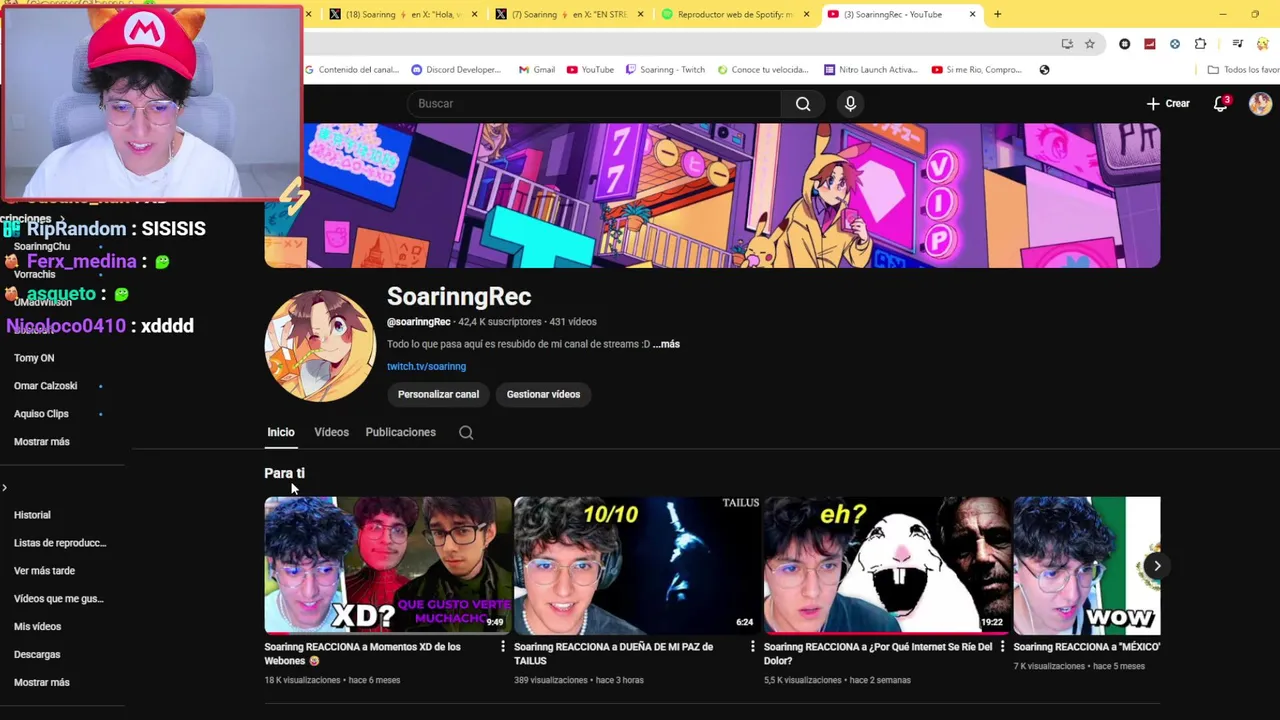
Task: Expand library list with lower Mostrar más
Action: coord(41,683)
